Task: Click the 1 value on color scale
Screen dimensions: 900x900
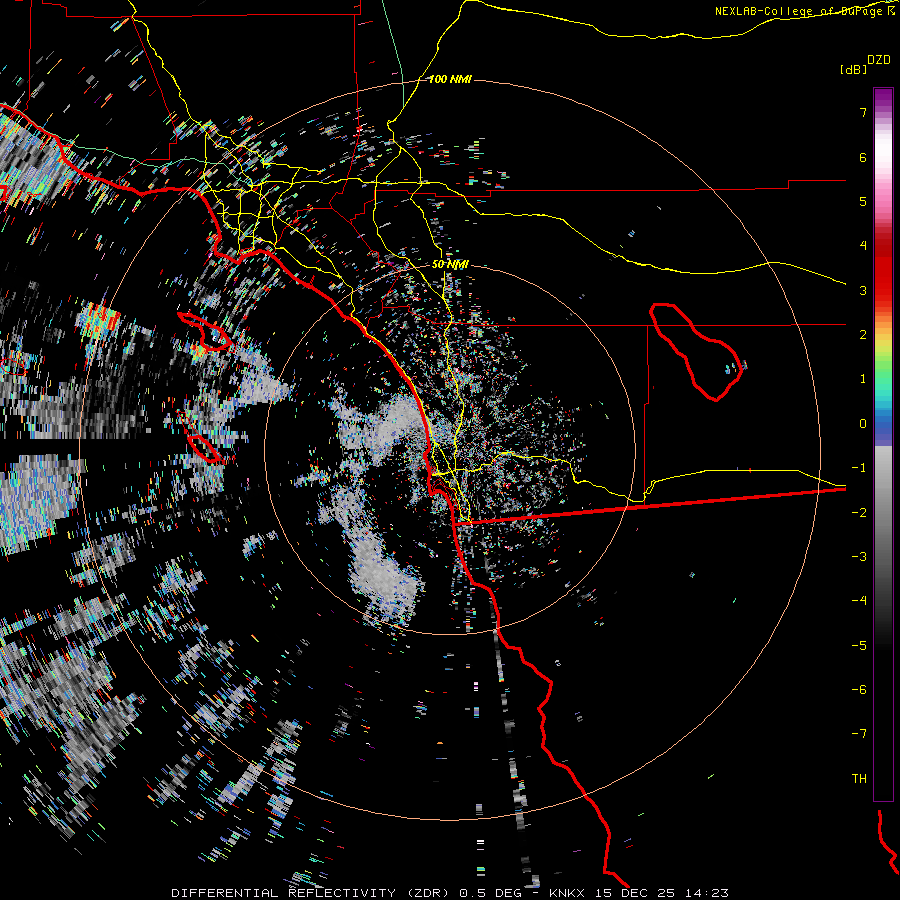Action: (x=863, y=379)
